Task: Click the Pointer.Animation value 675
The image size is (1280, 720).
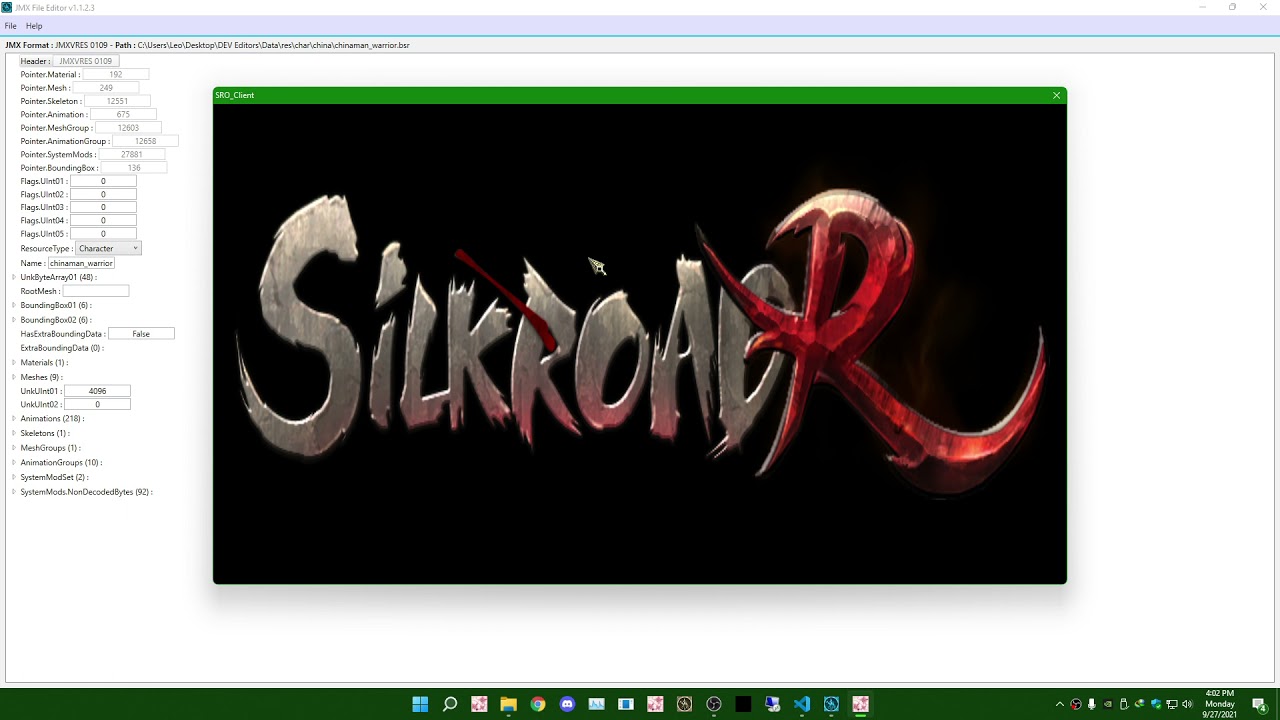Action: click(x=123, y=115)
